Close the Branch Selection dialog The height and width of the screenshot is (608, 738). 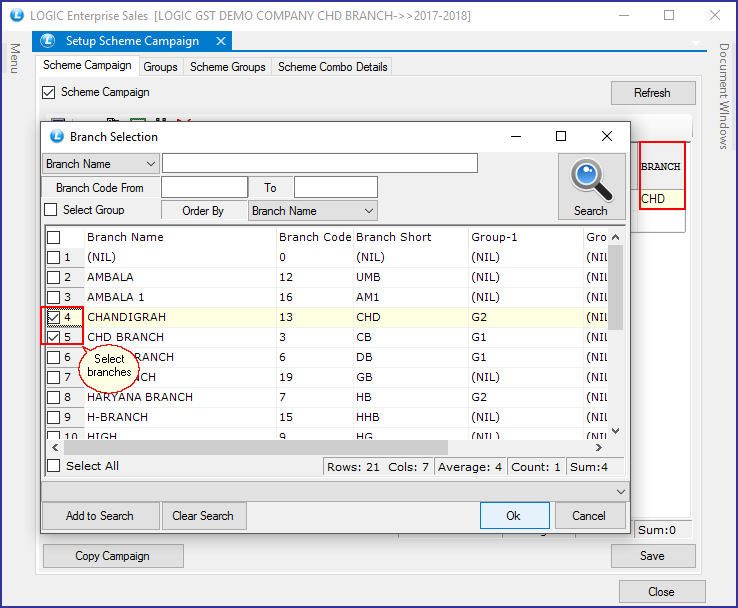[607, 136]
